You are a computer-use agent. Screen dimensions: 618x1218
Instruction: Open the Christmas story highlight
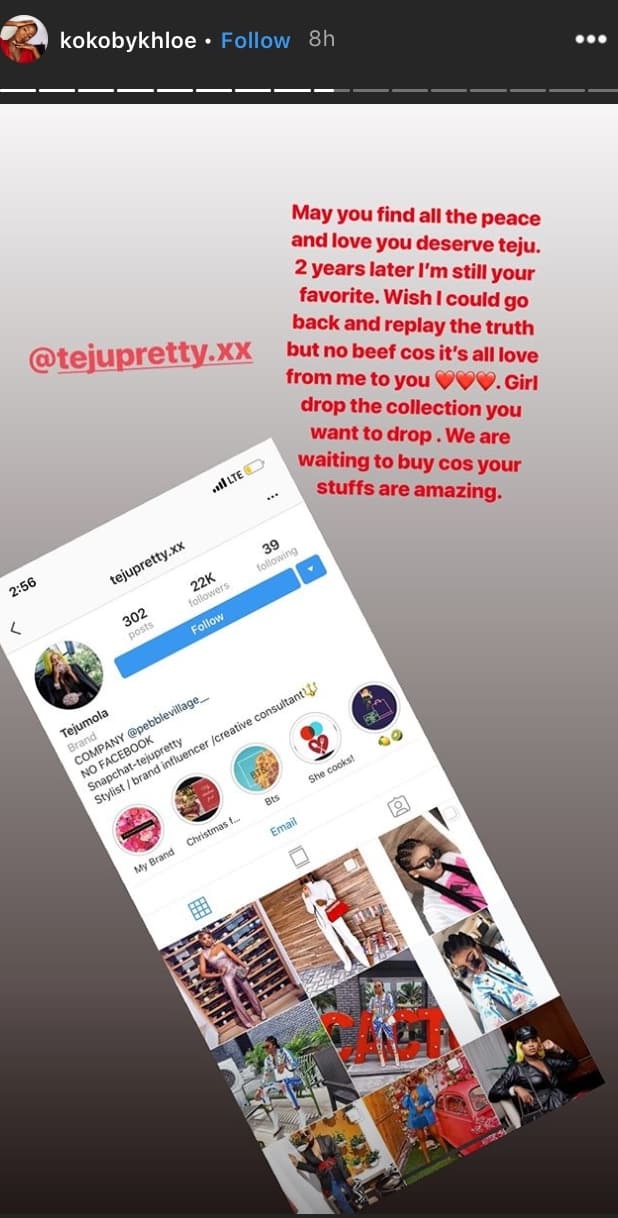tap(196, 799)
